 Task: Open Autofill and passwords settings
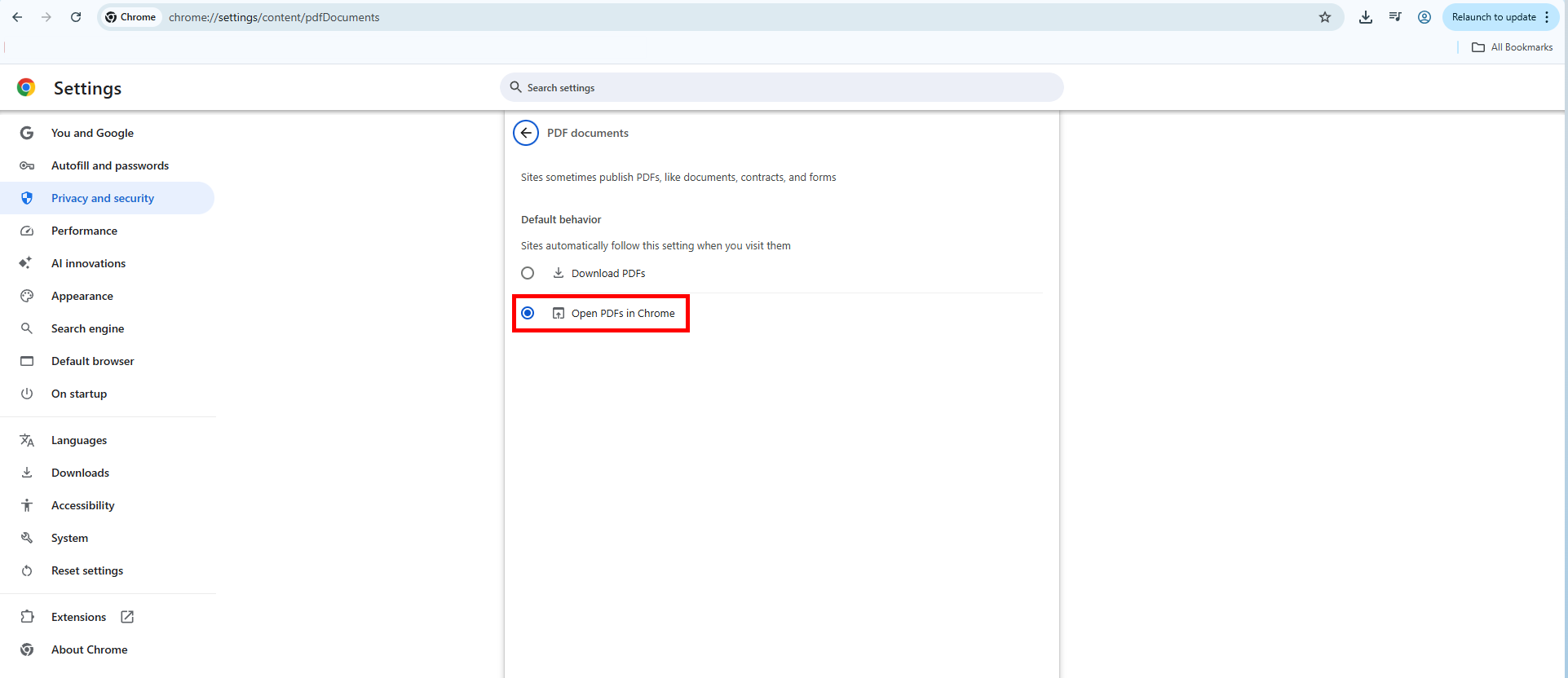108,165
